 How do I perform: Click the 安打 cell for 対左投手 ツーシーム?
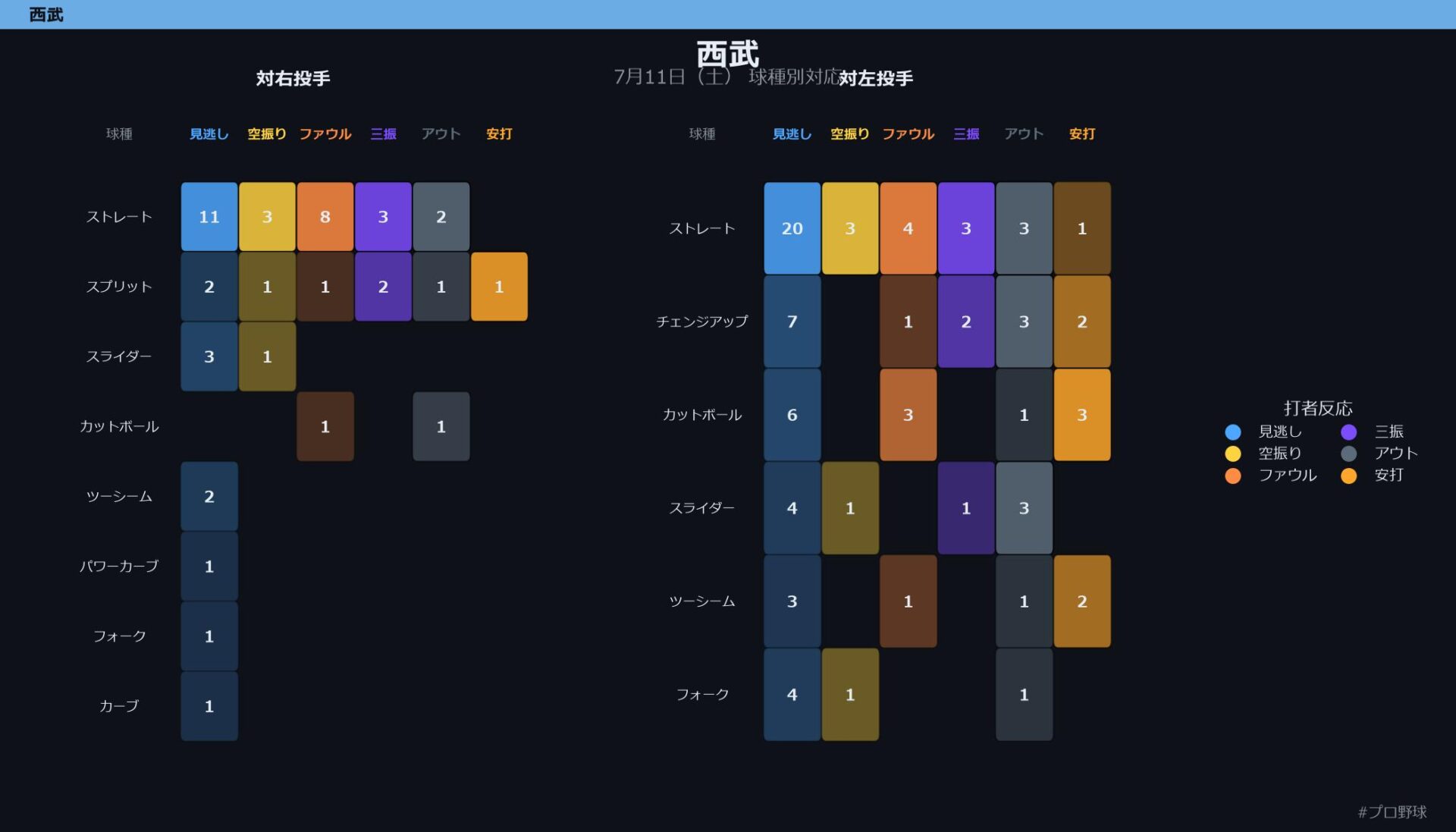[1082, 601]
